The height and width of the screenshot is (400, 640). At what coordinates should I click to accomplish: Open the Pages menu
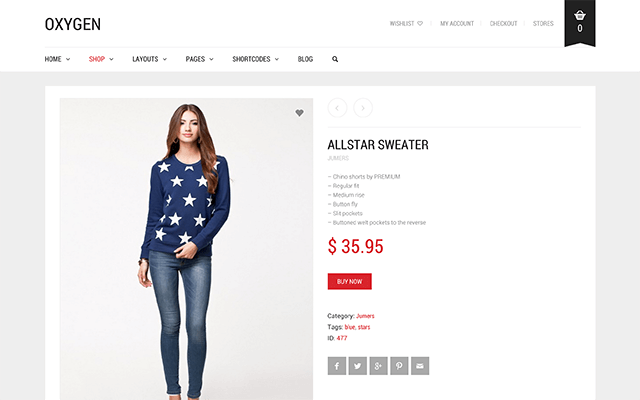200,59
